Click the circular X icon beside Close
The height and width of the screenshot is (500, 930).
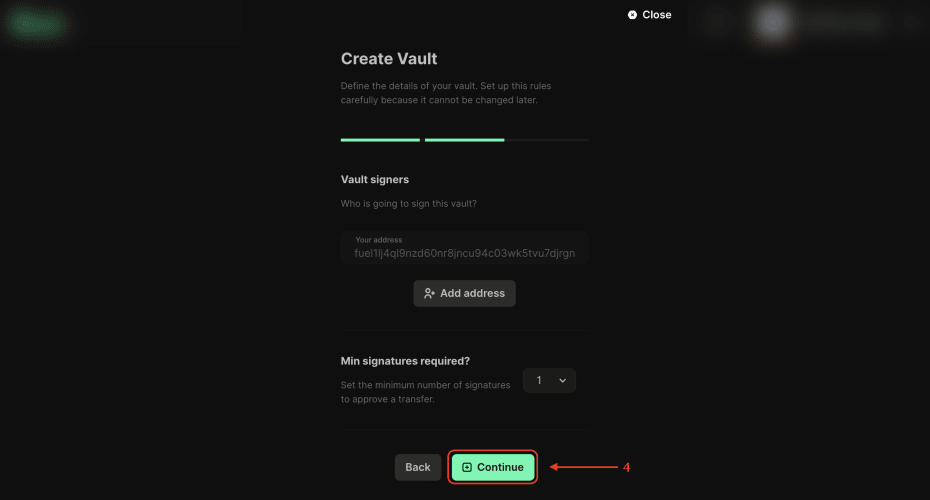click(x=632, y=15)
